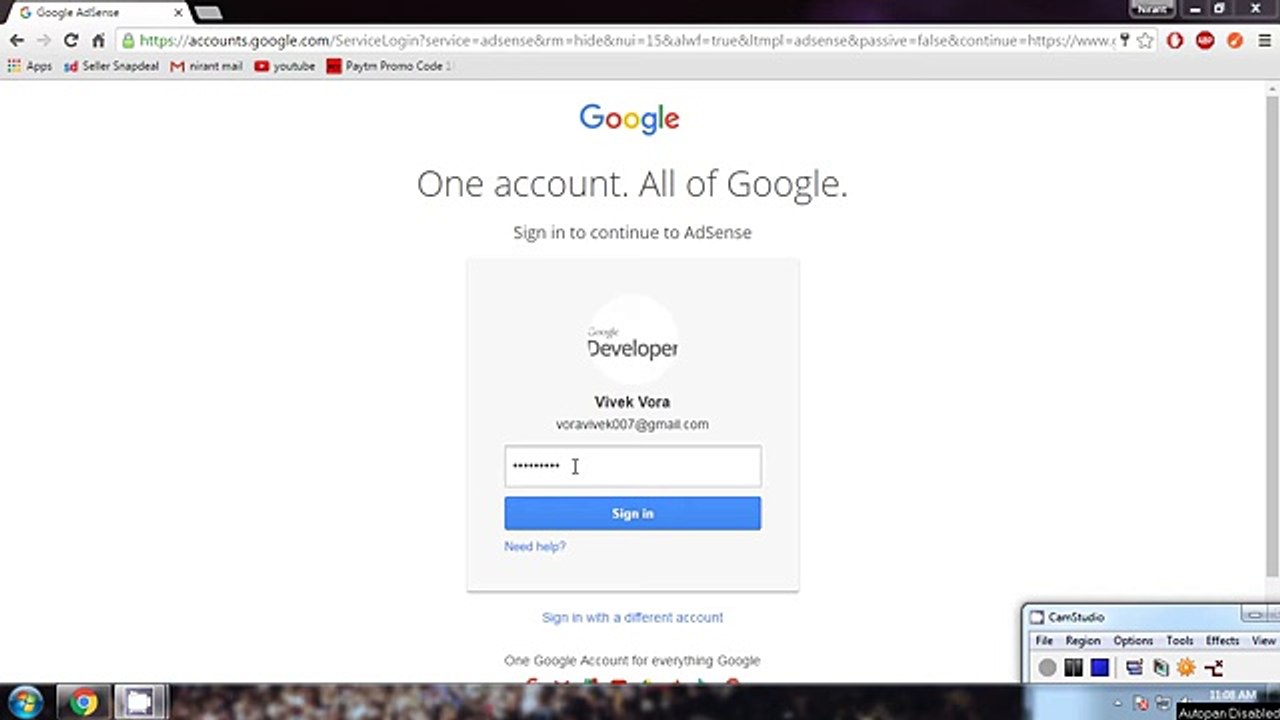Click the CamStudio record to file format icon
The width and height of the screenshot is (1280, 720).
coord(1160,668)
